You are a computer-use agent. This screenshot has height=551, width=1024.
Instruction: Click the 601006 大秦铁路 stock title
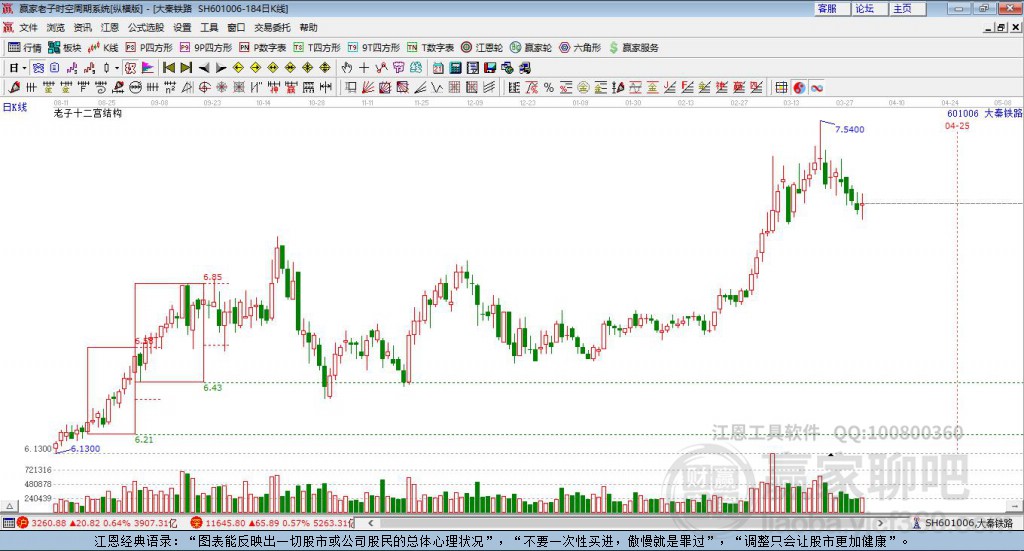coord(984,114)
